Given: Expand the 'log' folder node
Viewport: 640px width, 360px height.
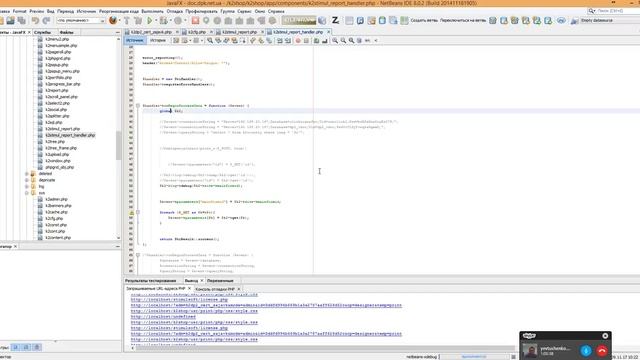Looking at the screenshot, I should pos(27,187).
